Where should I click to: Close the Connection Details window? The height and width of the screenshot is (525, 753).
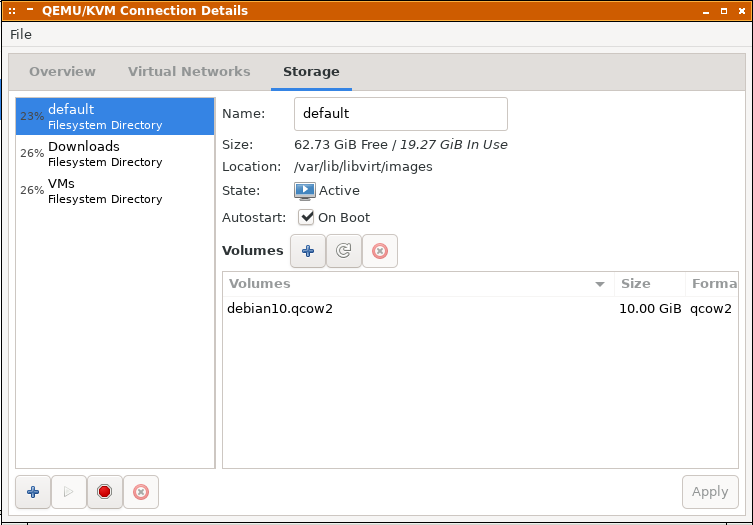(742, 11)
